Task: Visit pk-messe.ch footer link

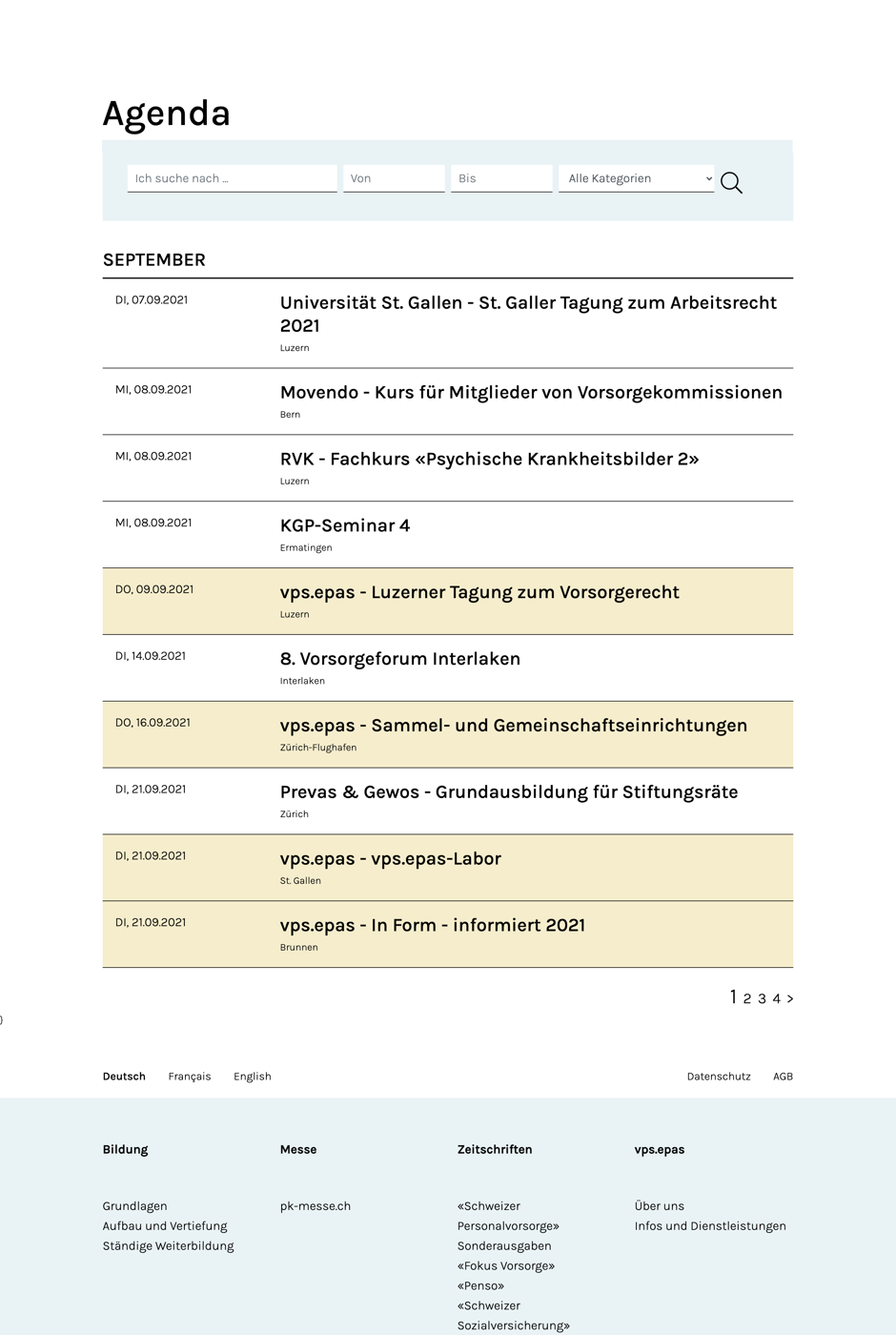Action: coord(316,1206)
